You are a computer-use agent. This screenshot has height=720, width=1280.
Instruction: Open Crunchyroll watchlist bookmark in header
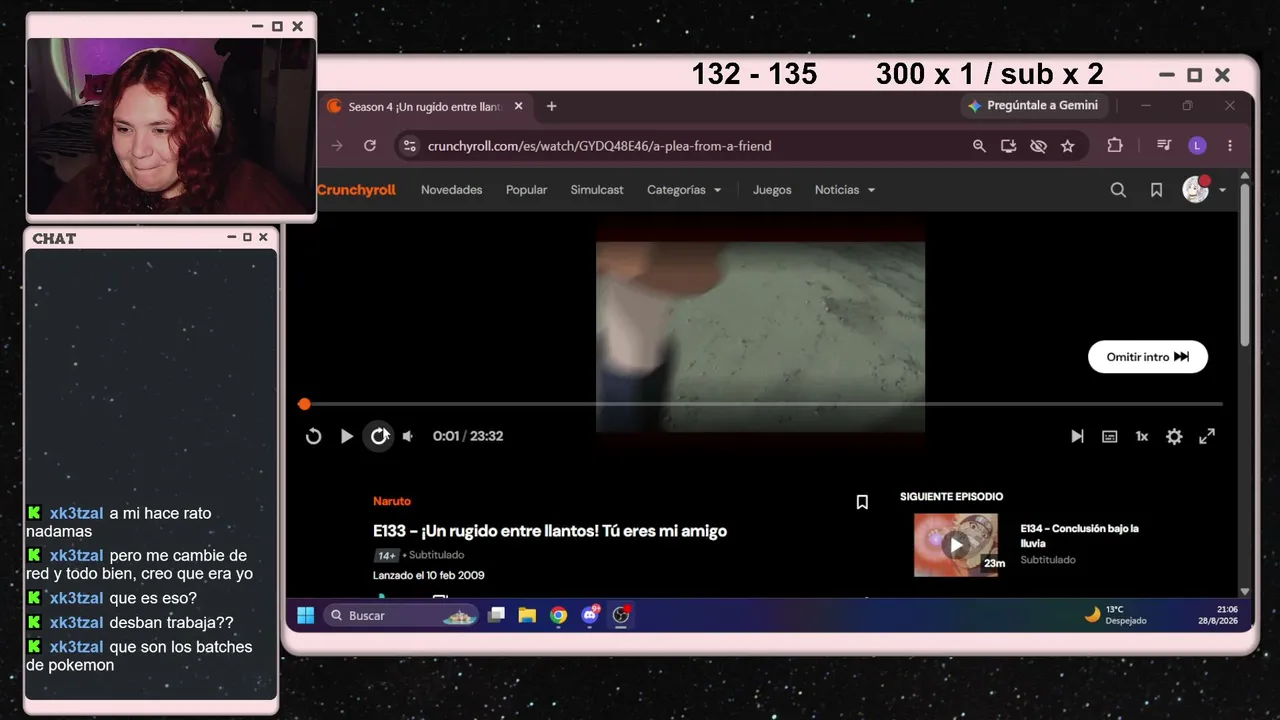point(1156,190)
